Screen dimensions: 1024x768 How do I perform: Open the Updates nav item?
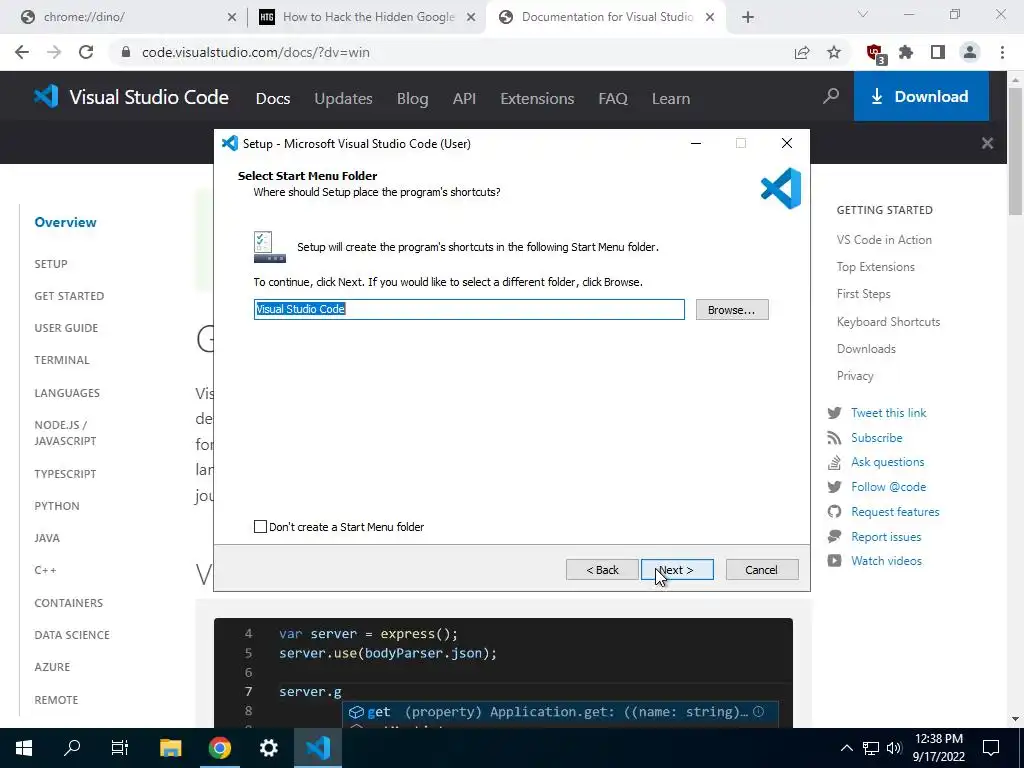click(x=344, y=99)
